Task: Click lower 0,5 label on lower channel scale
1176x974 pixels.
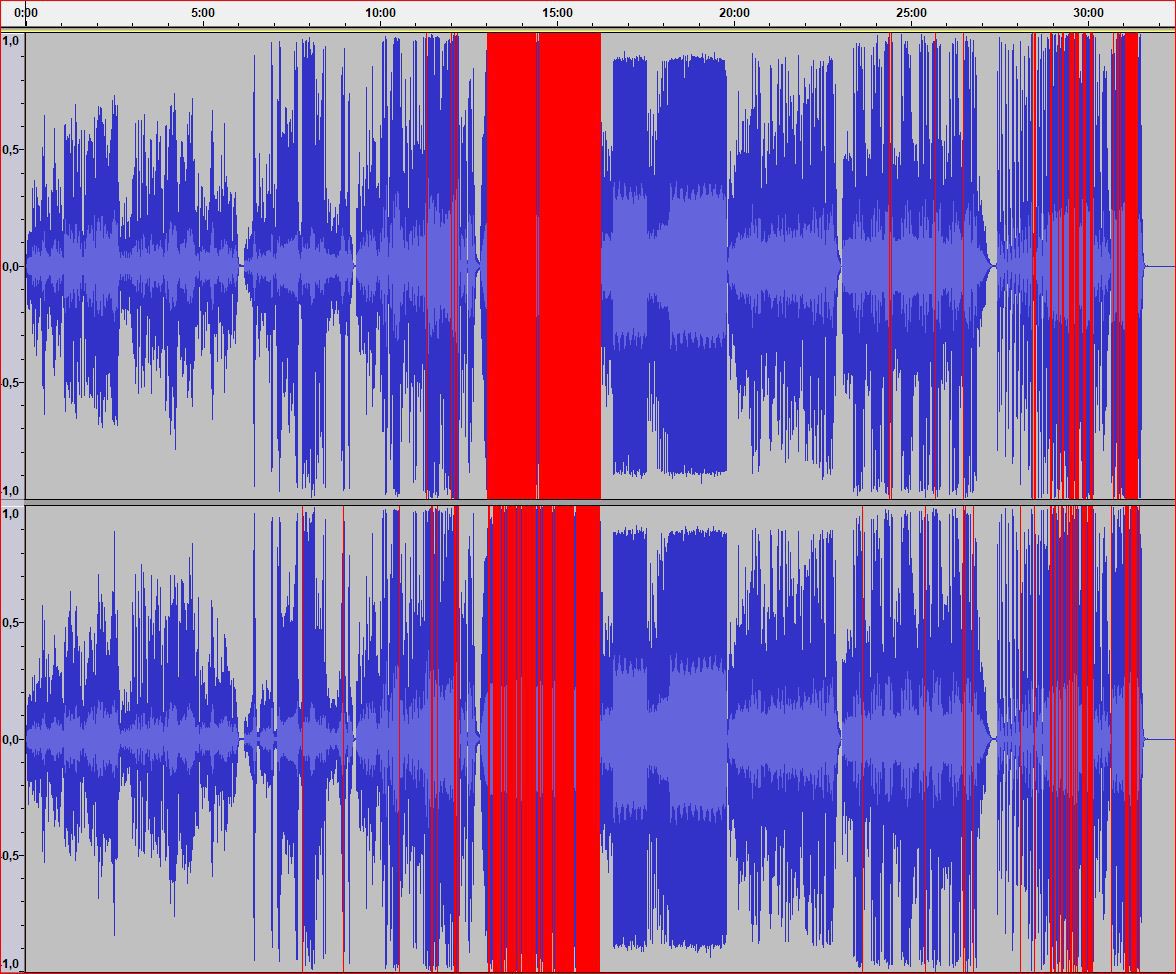Action: click(x=12, y=856)
